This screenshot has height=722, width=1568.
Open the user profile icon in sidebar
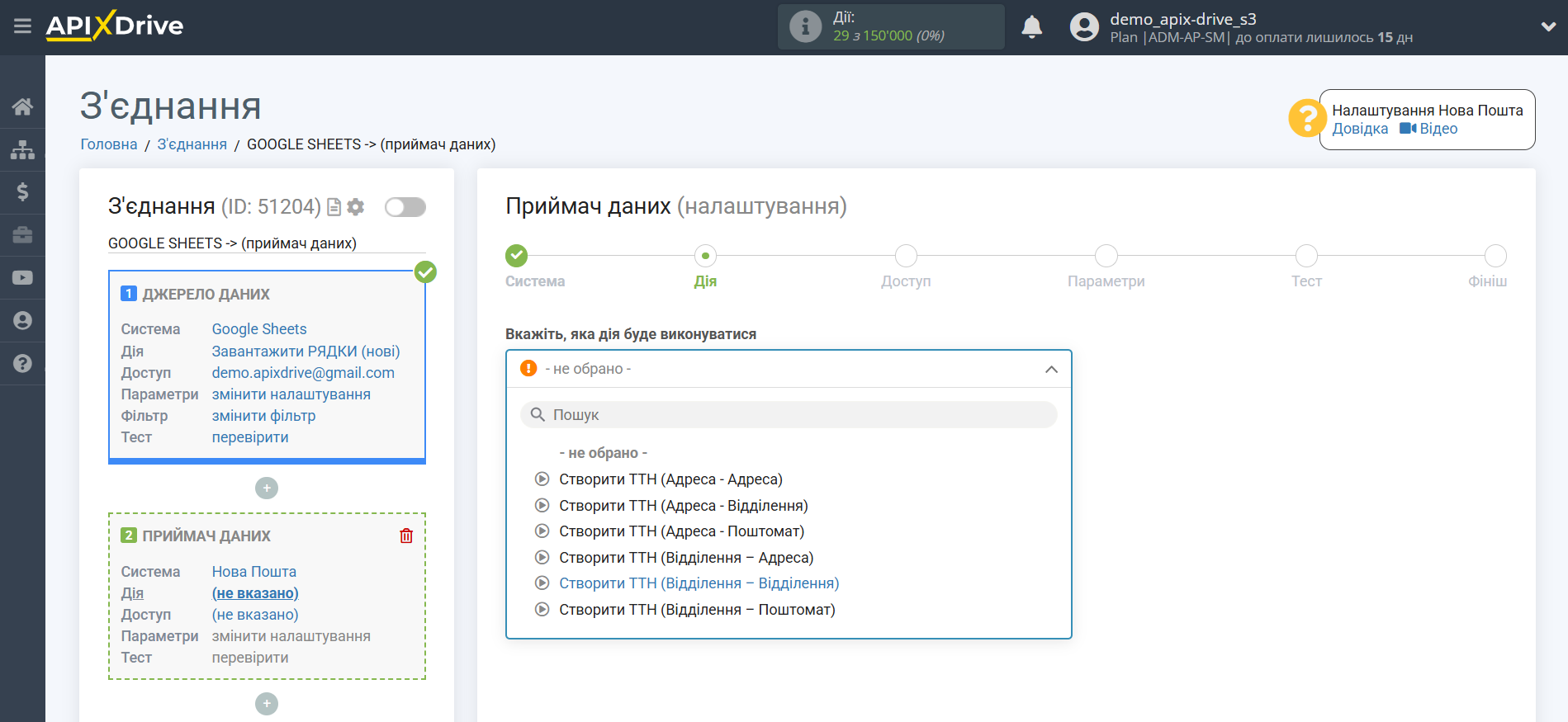click(22, 321)
